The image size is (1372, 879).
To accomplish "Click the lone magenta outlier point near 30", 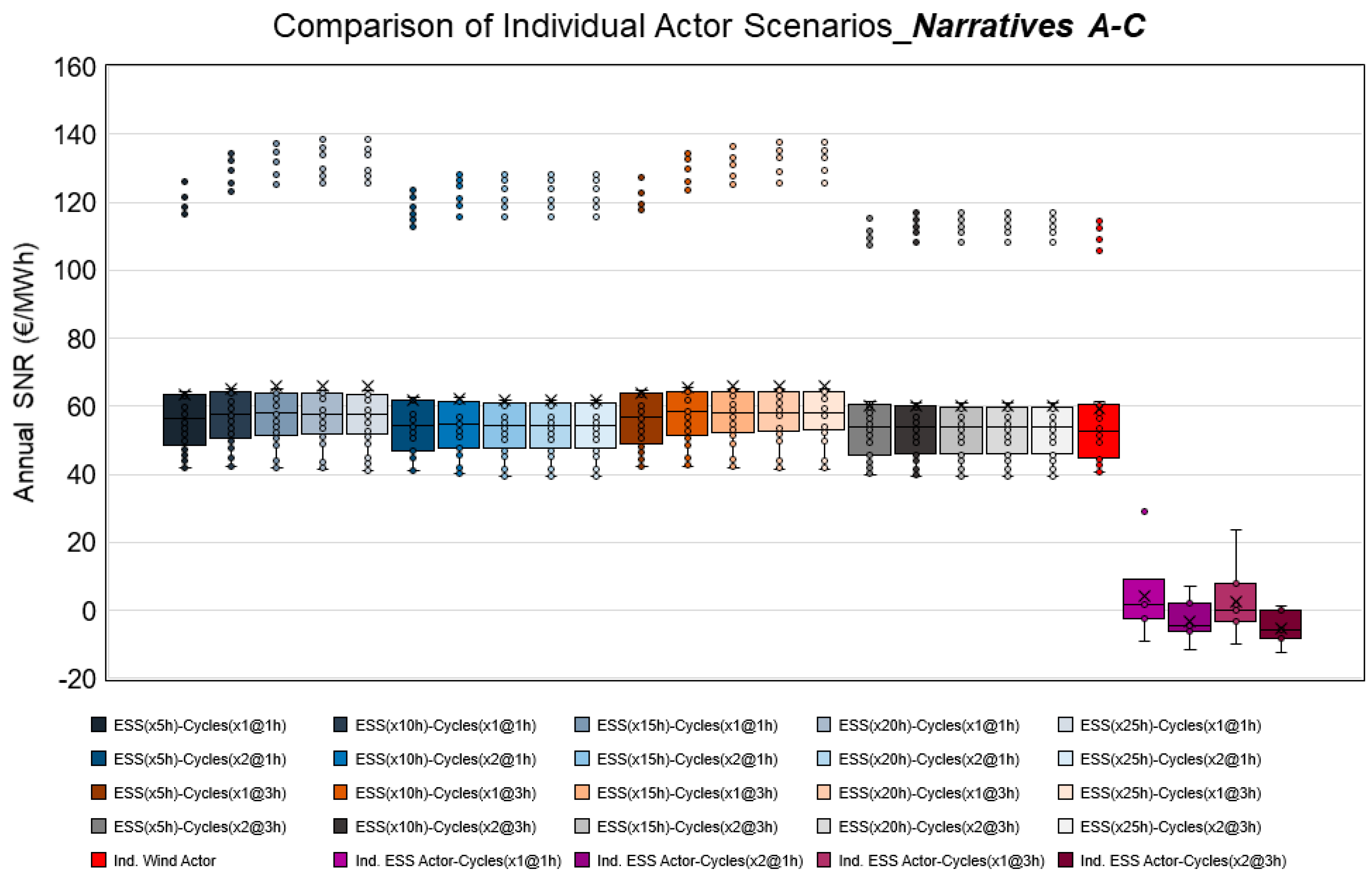I will (1144, 511).
